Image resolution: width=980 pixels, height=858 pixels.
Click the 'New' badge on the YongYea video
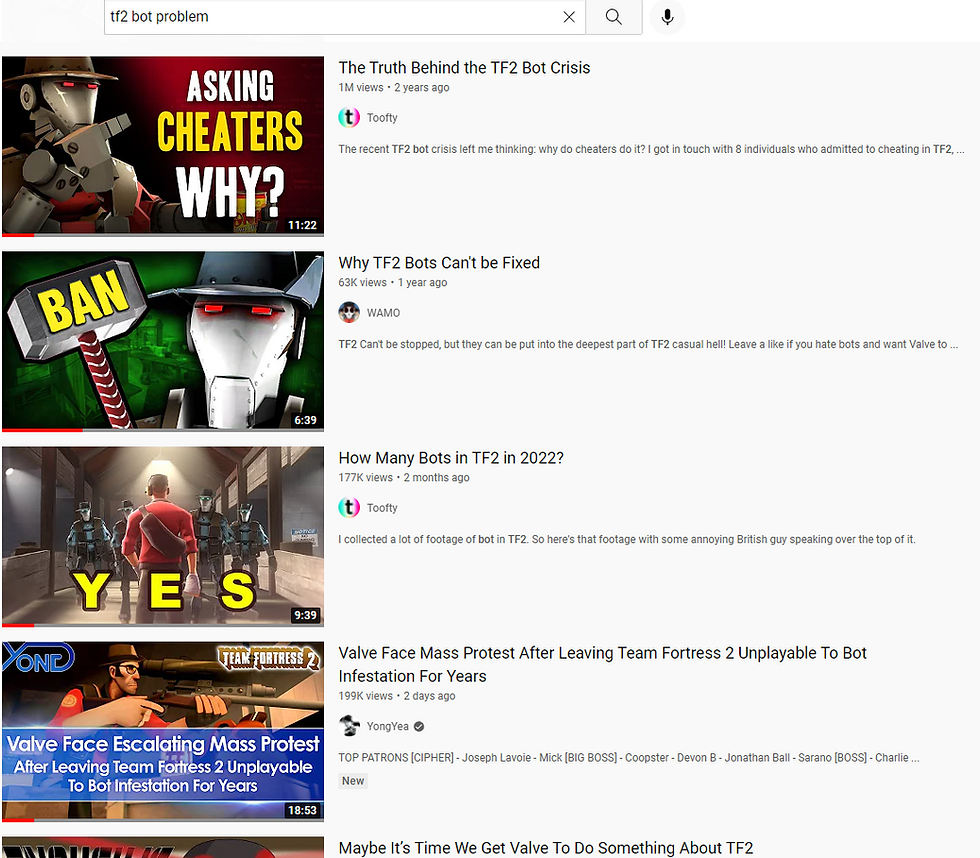click(x=353, y=781)
